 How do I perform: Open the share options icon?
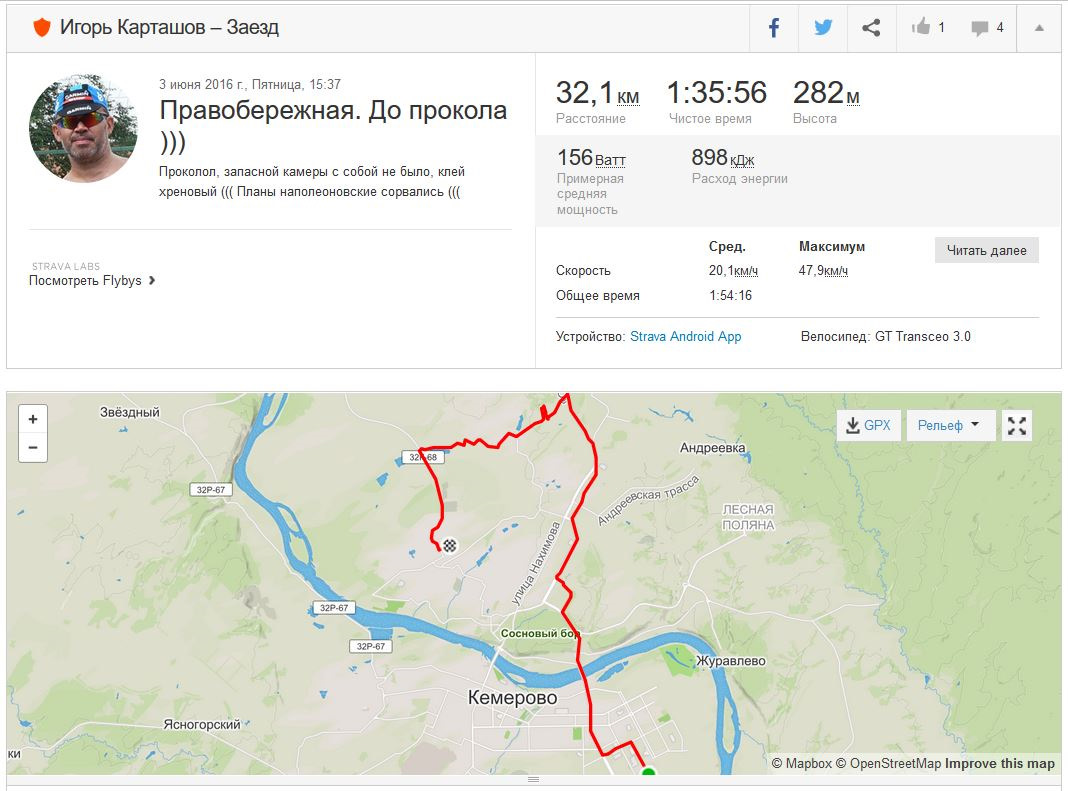pyautogui.click(x=871, y=28)
